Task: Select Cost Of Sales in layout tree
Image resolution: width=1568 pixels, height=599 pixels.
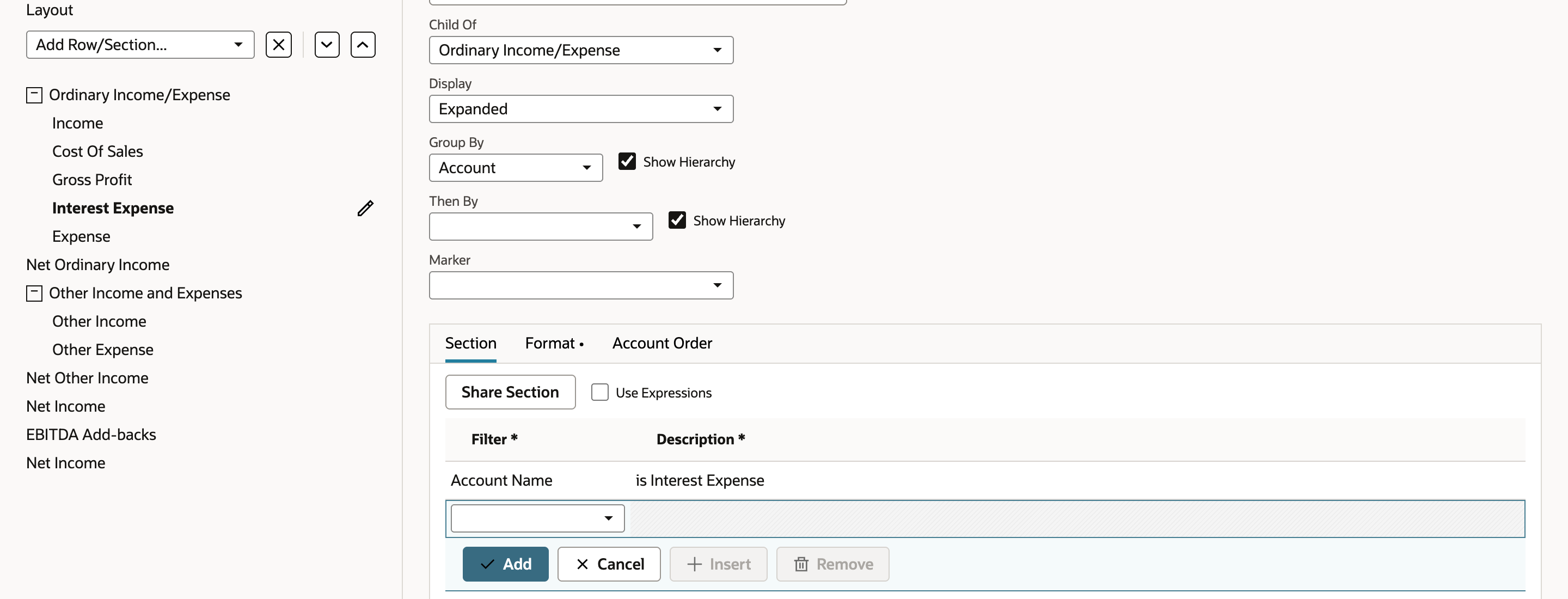Action: [97, 151]
